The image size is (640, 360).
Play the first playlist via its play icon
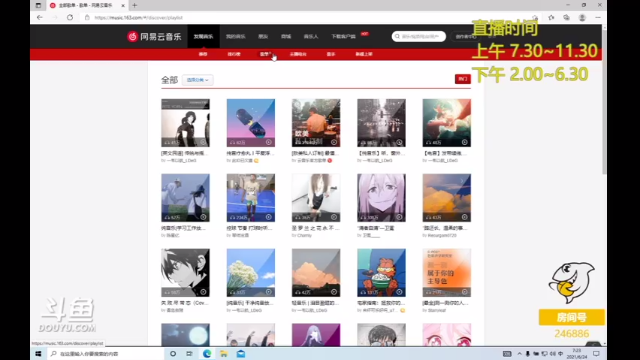(203, 142)
